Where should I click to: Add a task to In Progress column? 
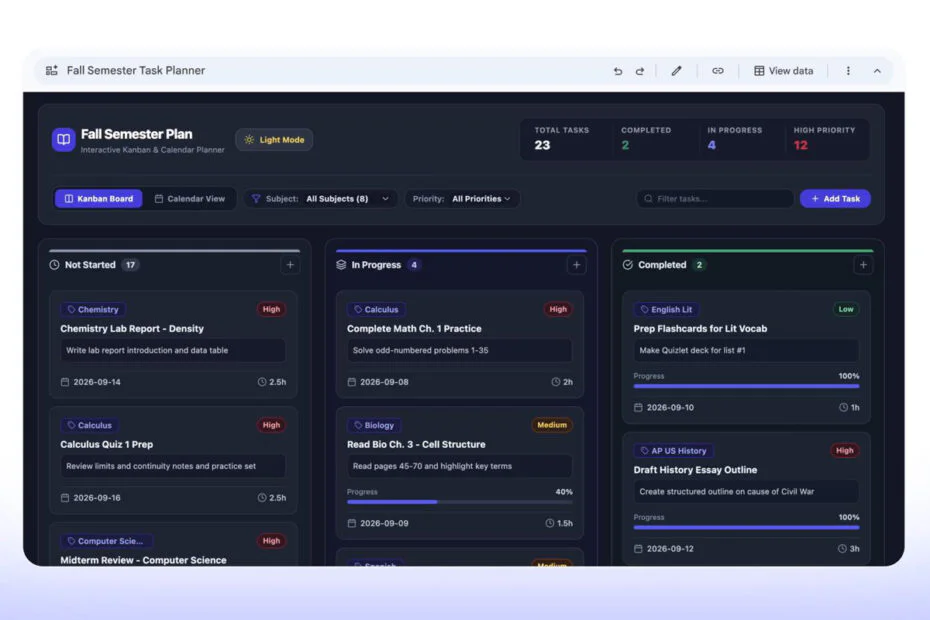(x=577, y=265)
